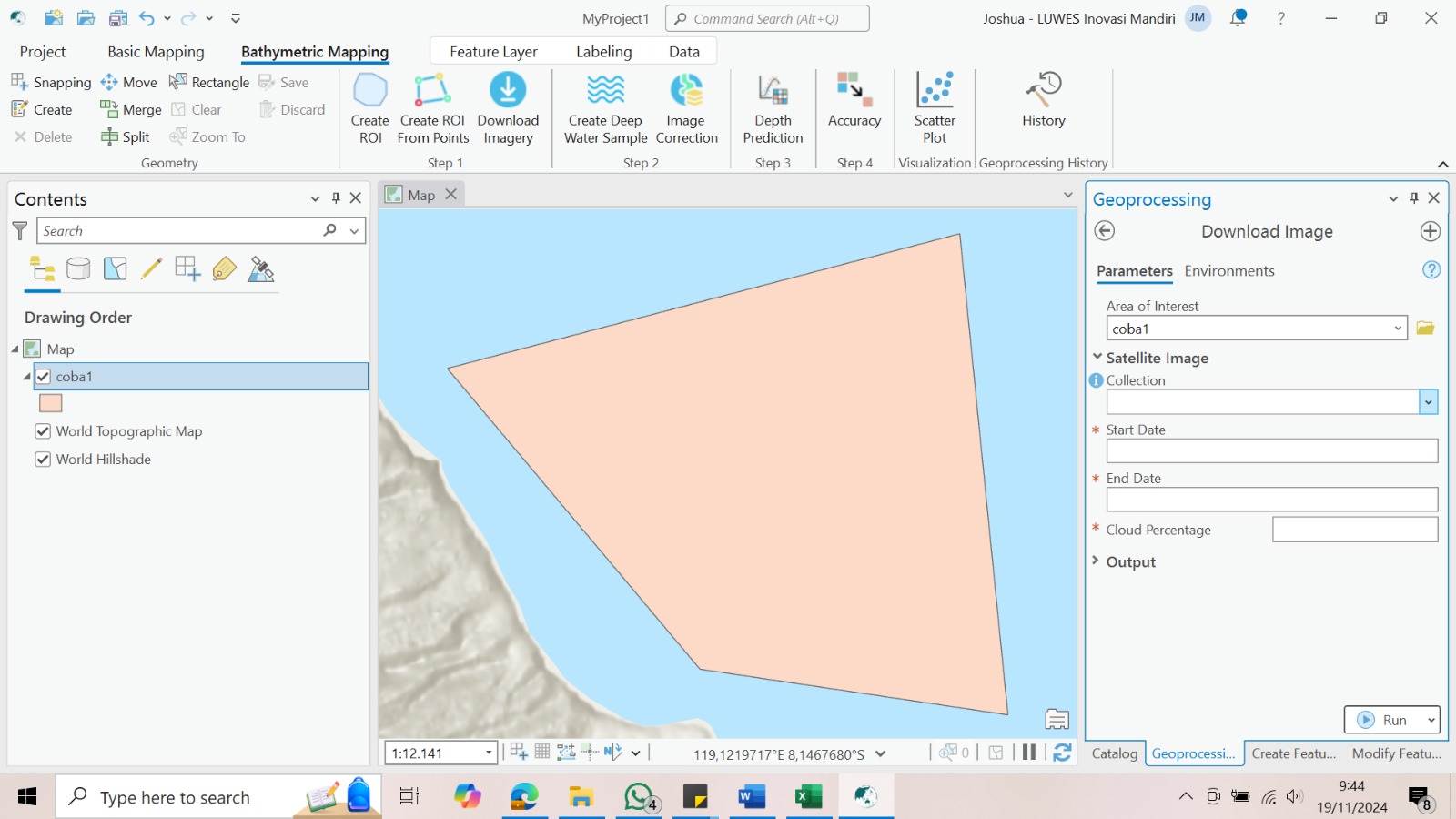
Task: Toggle visibility of coba1 layer
Action: click(43, 377)
